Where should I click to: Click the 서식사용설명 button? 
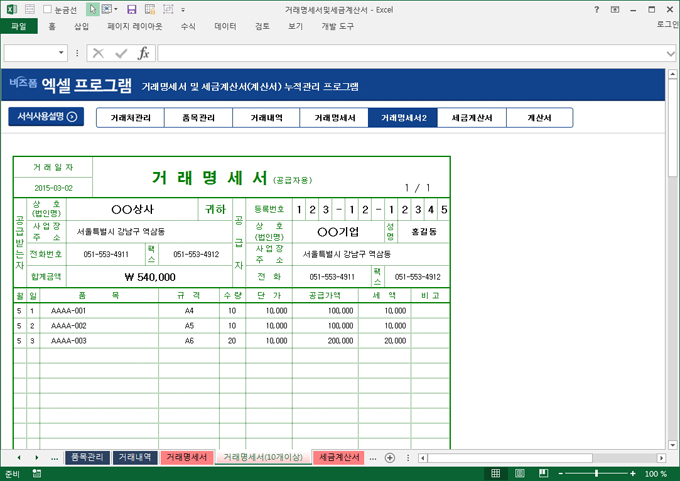[x=47, y=117]
